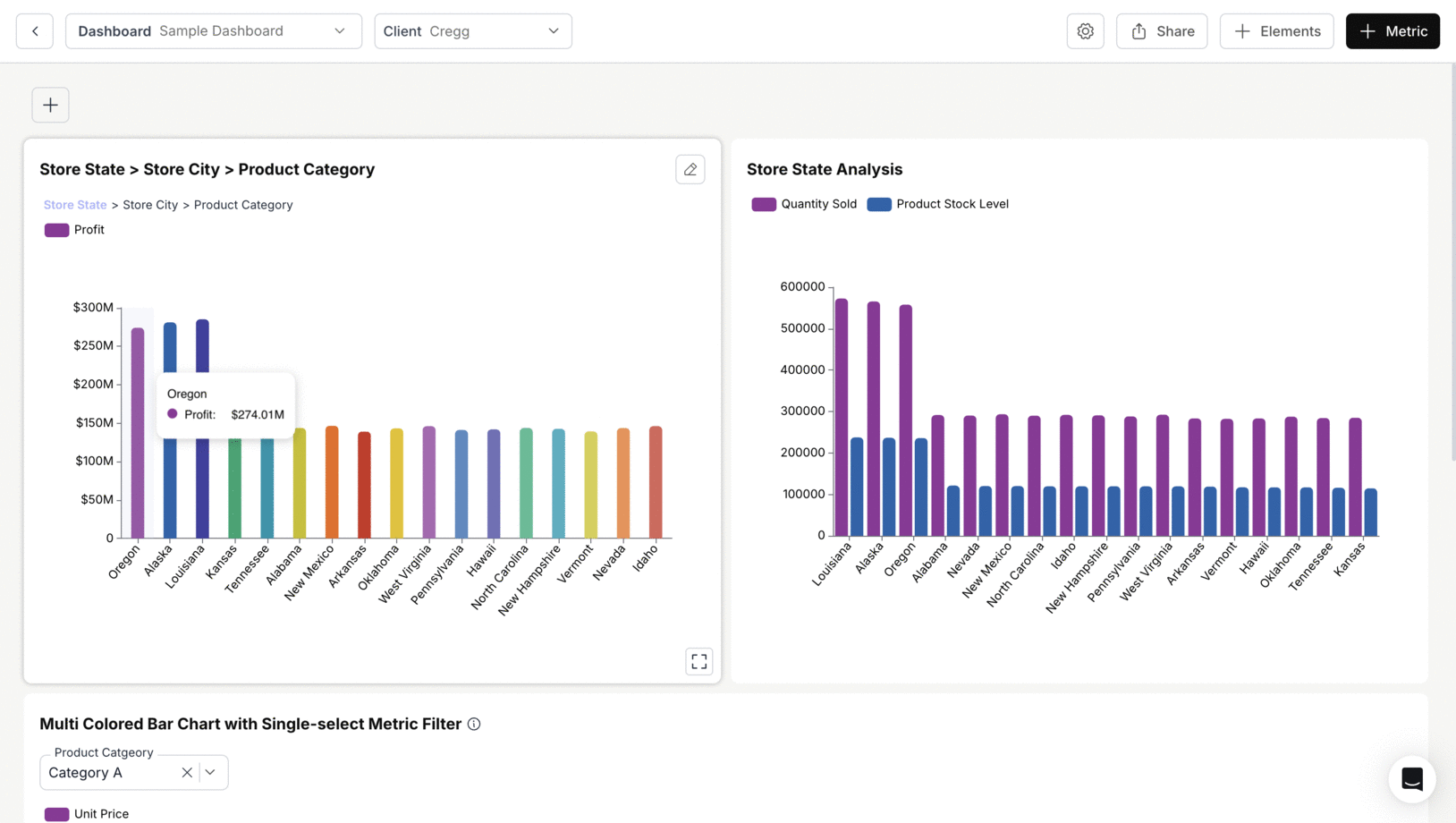Open the Sample Dashboard dropdown
This screenshot has height=823, width=1456.
[x=339, y=30]
